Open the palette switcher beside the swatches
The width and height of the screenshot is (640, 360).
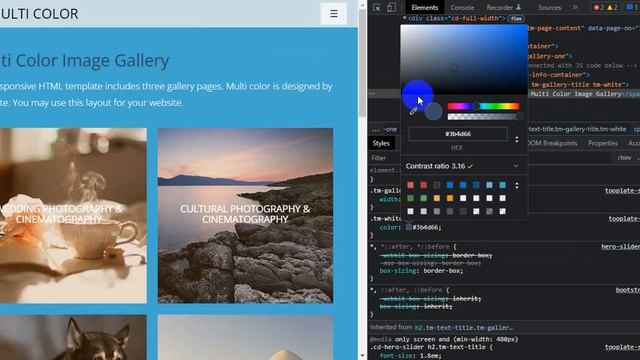click(x=517, y=185)
